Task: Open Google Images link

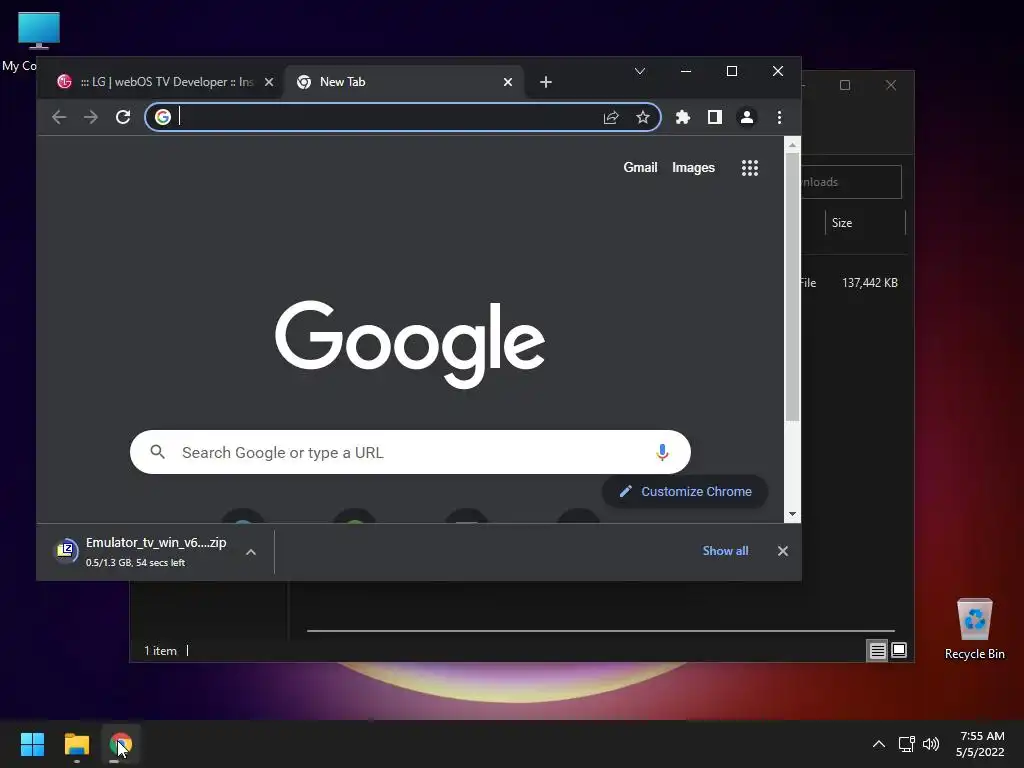Action: click(693, 168)
